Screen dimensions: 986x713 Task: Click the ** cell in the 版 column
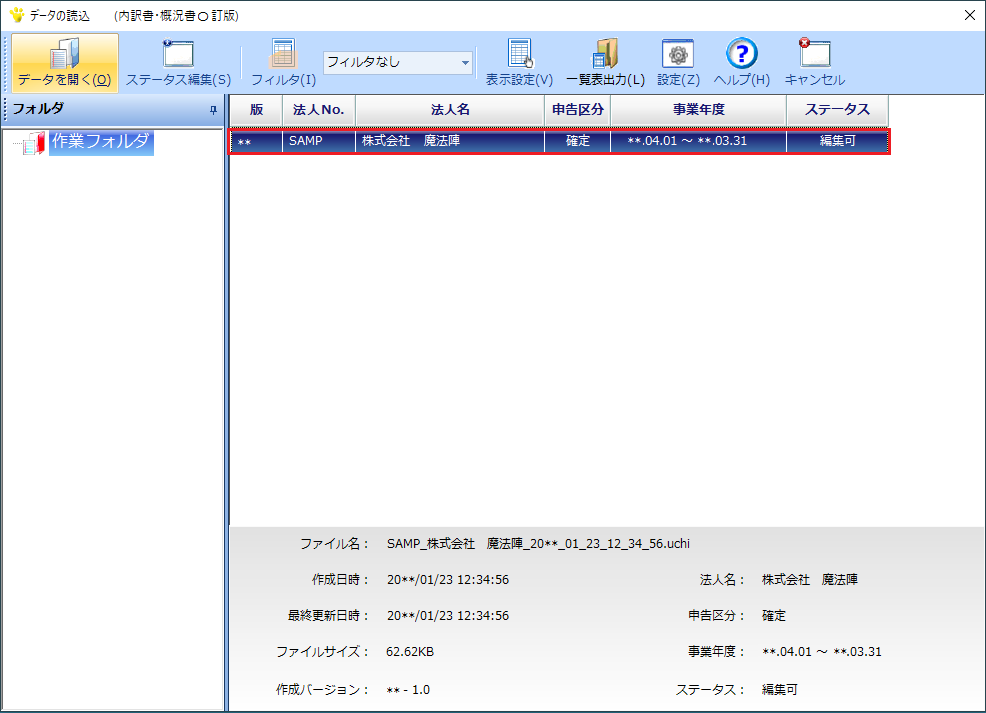pos(256,141)
